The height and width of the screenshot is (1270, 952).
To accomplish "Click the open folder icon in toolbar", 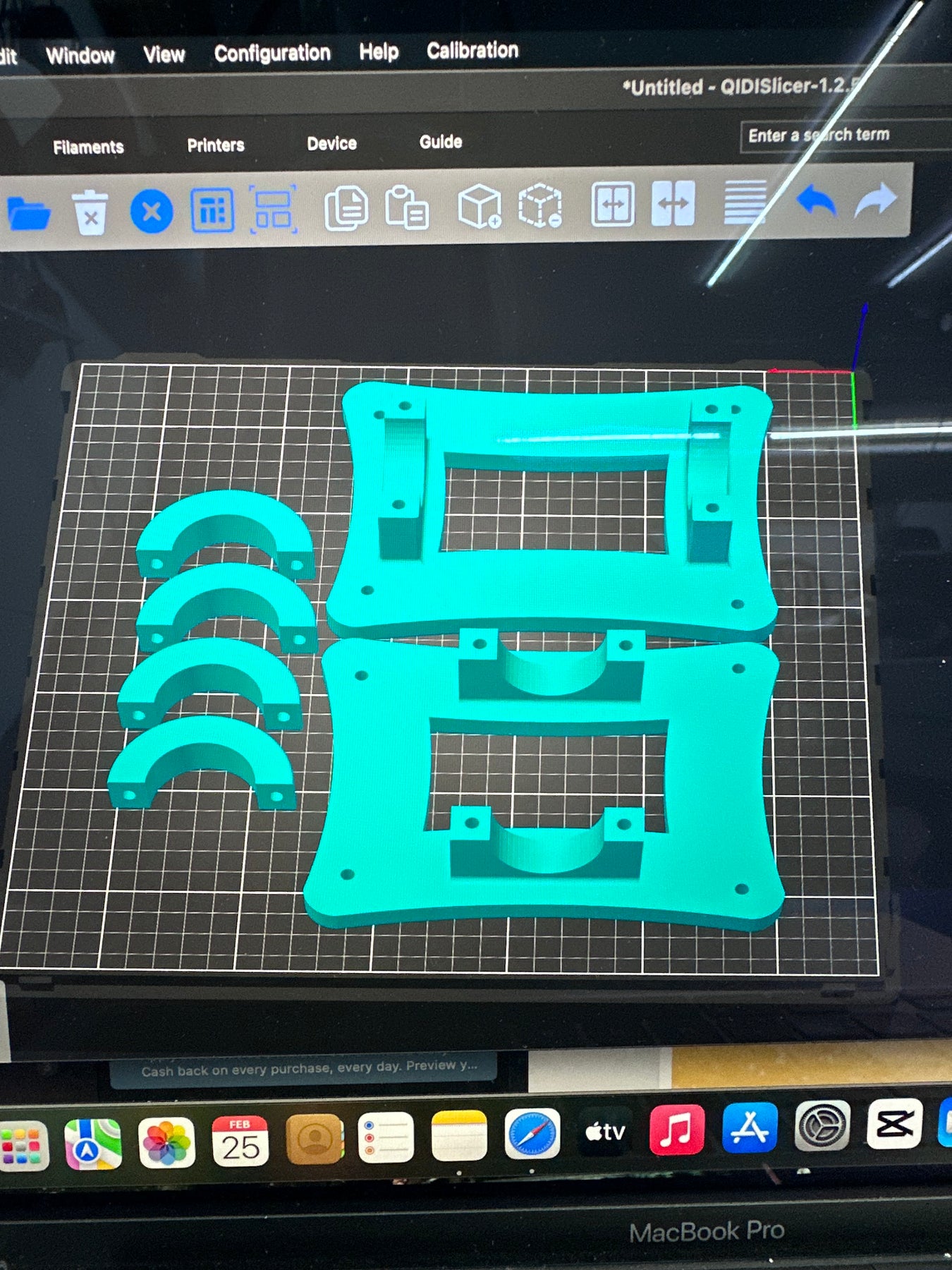I will 28,212.
